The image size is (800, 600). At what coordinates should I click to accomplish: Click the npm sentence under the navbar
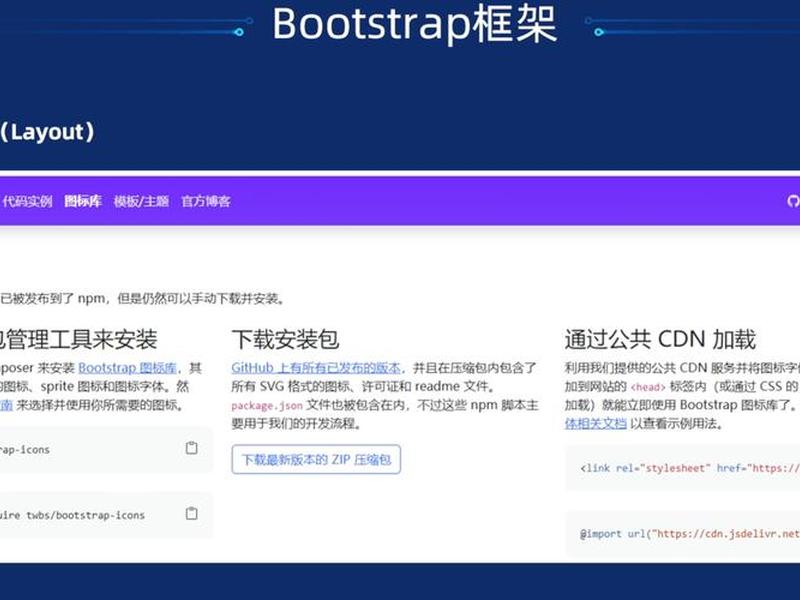click(143, 299)
